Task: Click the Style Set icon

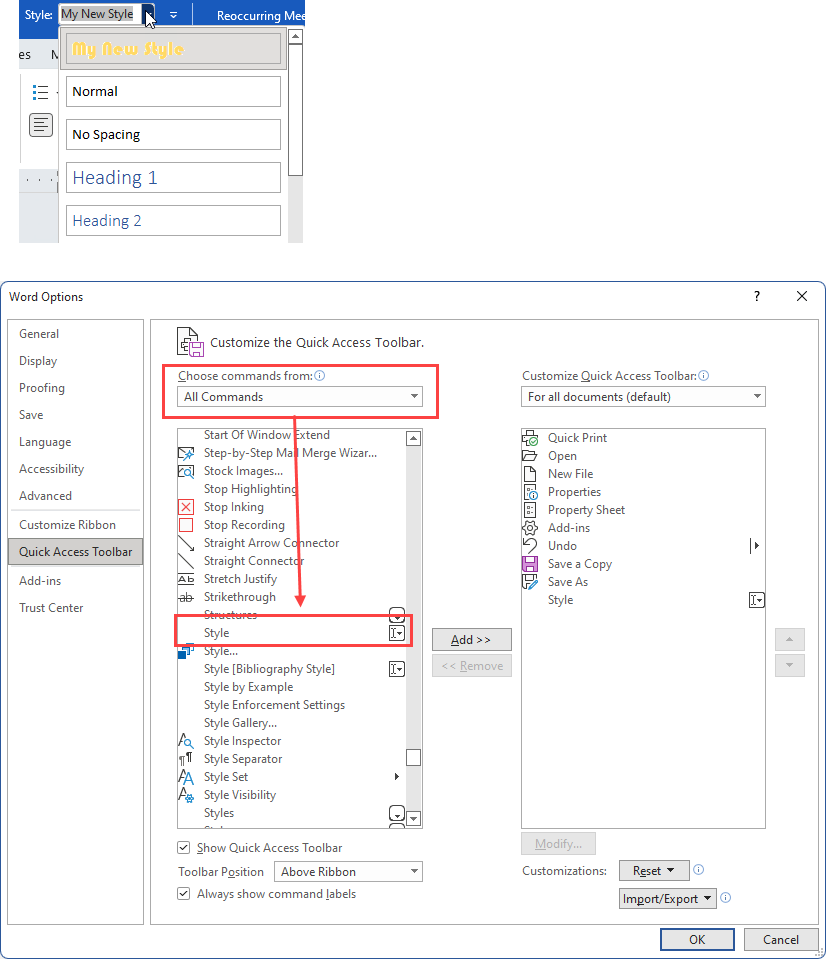Action: pyautogui.click(x=186, y=777)
